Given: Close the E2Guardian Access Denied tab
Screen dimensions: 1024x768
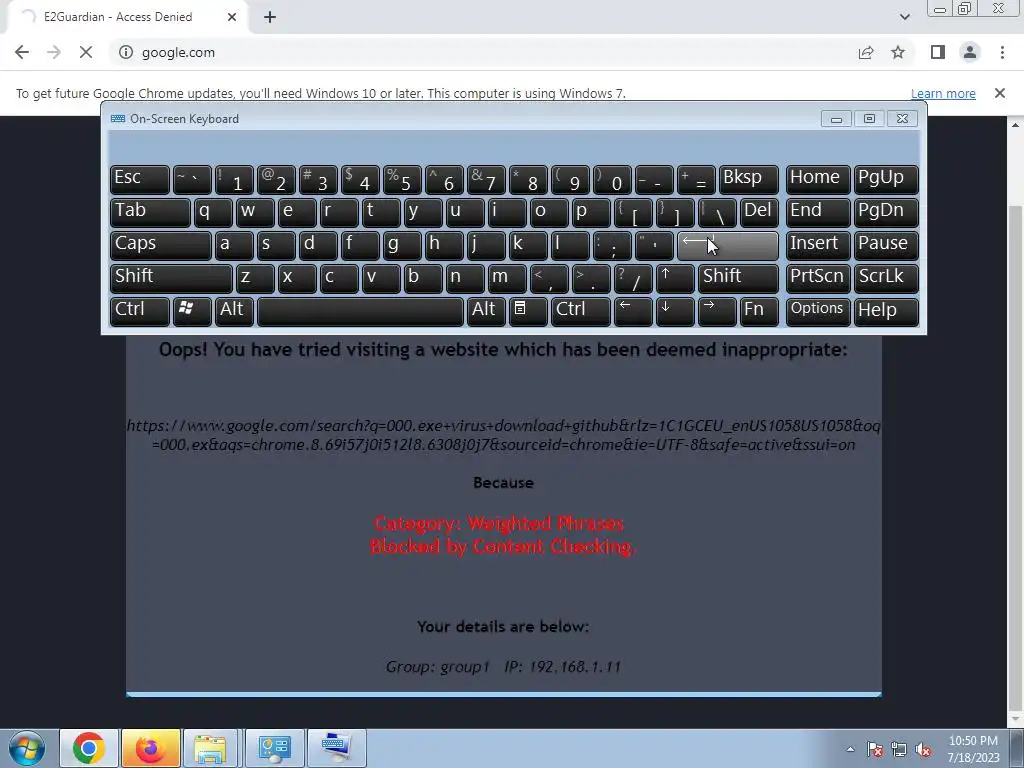Looking at the screenshot, I should [232, 17].
